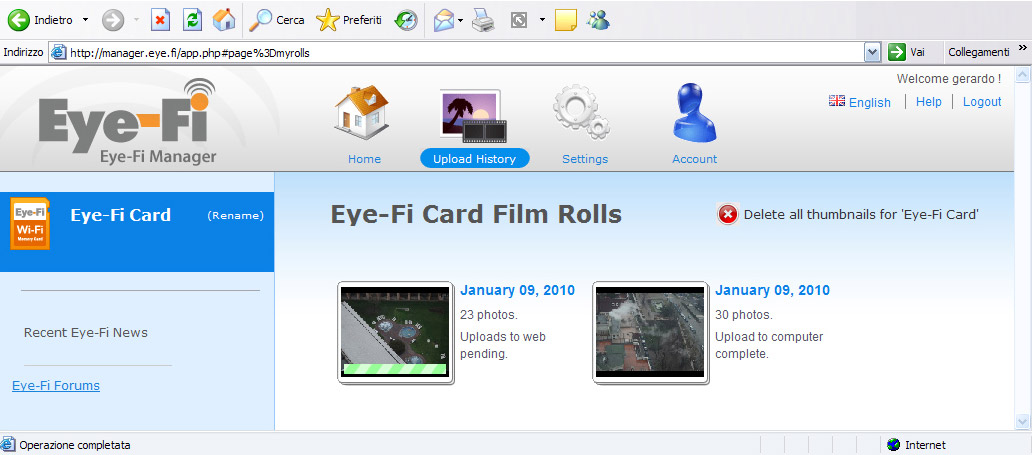Expand dropdown arrow beside resize icon
This screenshot has width=1032, height=455.
[x=542, y=20]
